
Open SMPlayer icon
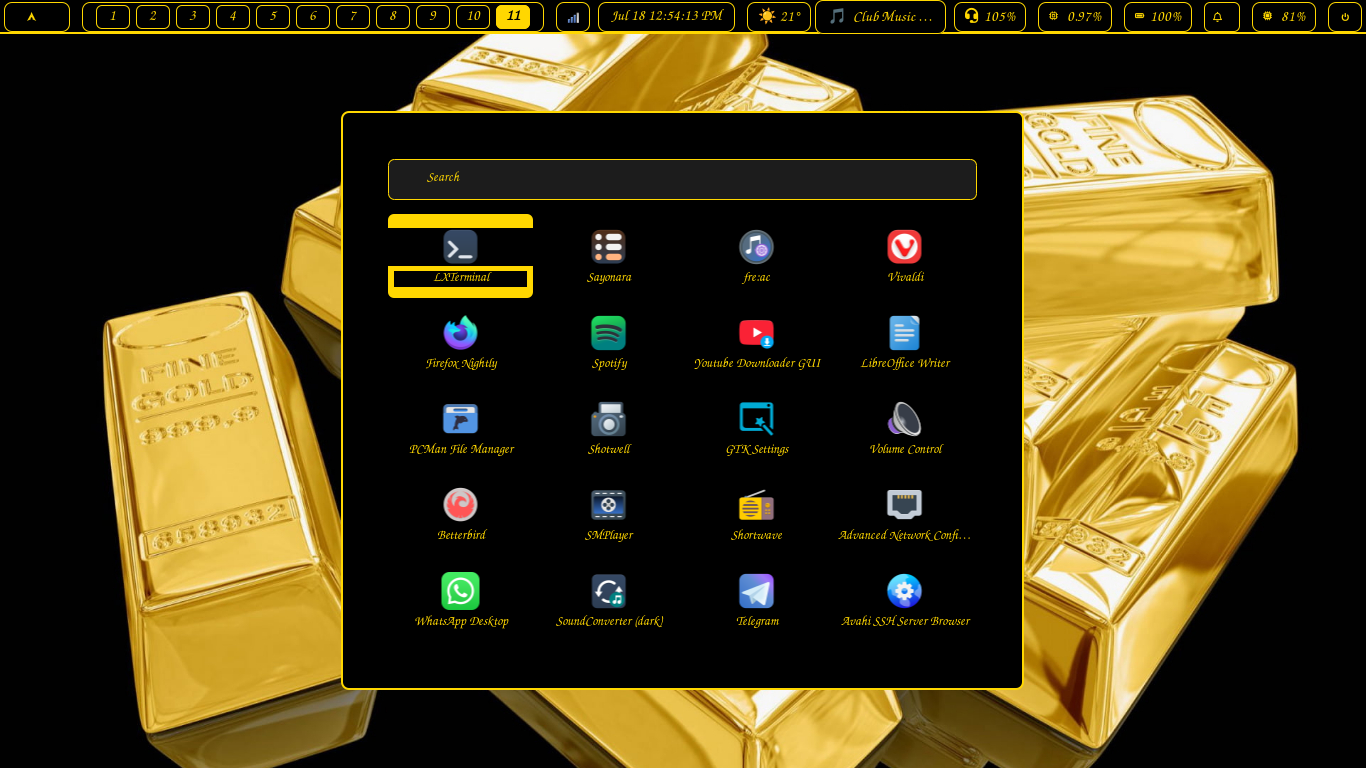coord(608,505)
